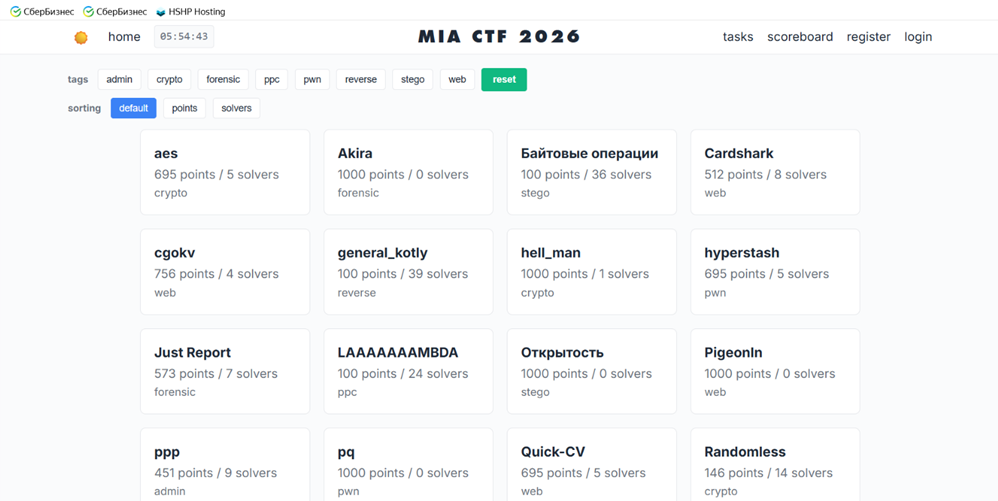
Task: Filter by stego tag
Action: [x=412, y=80]
